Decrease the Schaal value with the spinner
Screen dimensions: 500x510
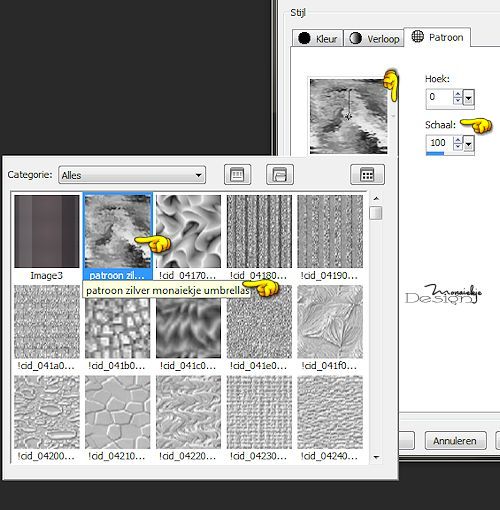coord(458,147)
